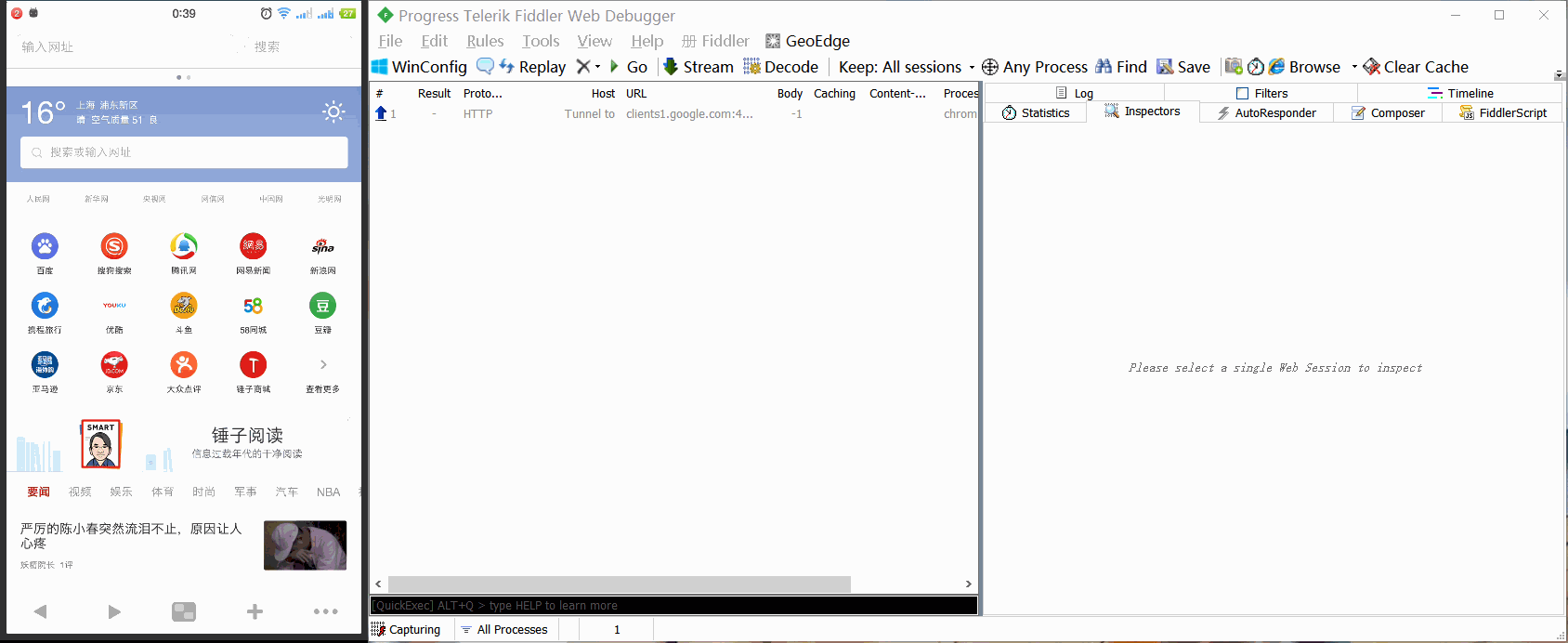Toggle Stream mode in toolbar

coord(699,67)
